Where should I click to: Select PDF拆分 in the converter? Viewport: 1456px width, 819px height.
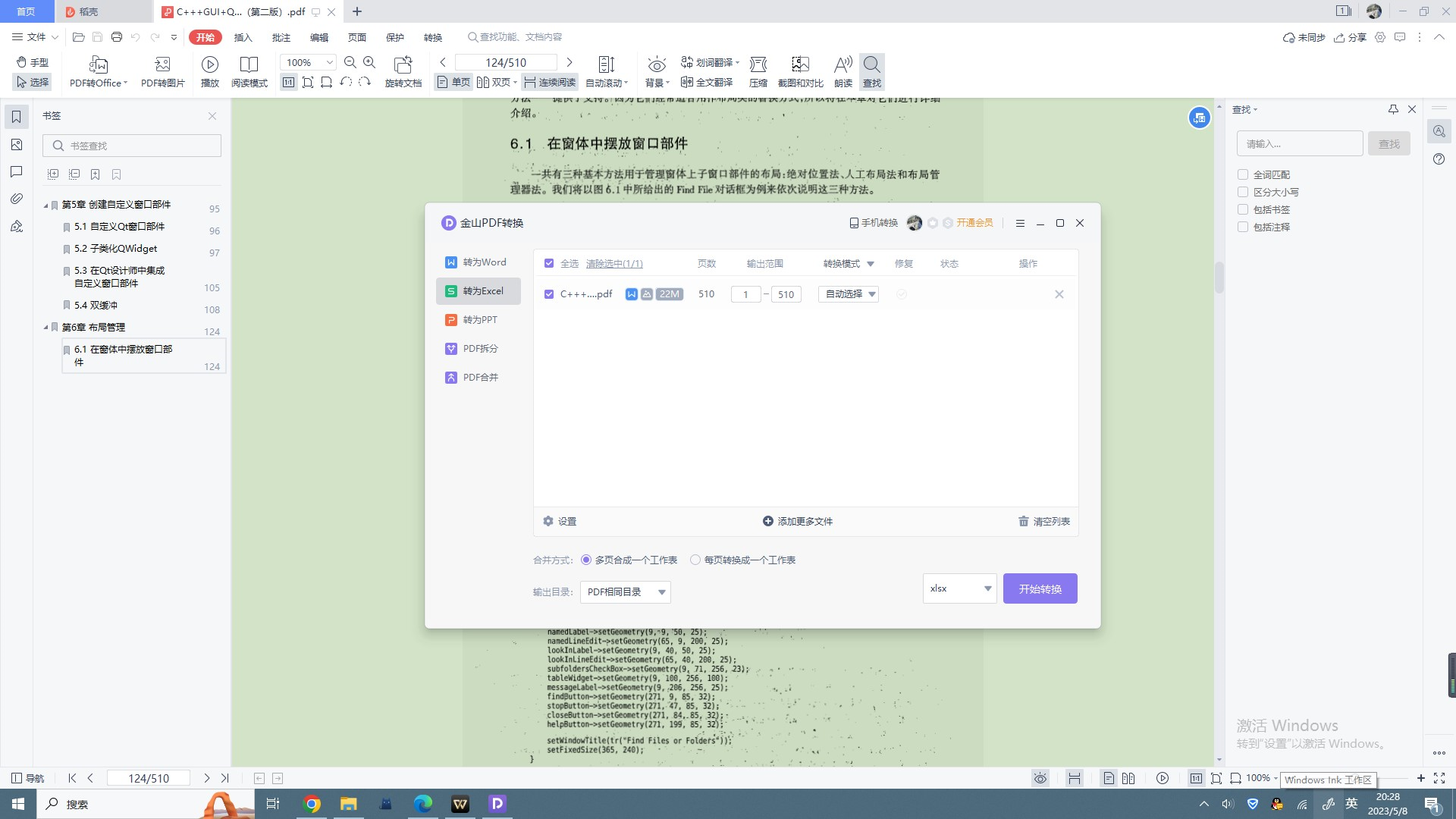(x=478, y=349)
